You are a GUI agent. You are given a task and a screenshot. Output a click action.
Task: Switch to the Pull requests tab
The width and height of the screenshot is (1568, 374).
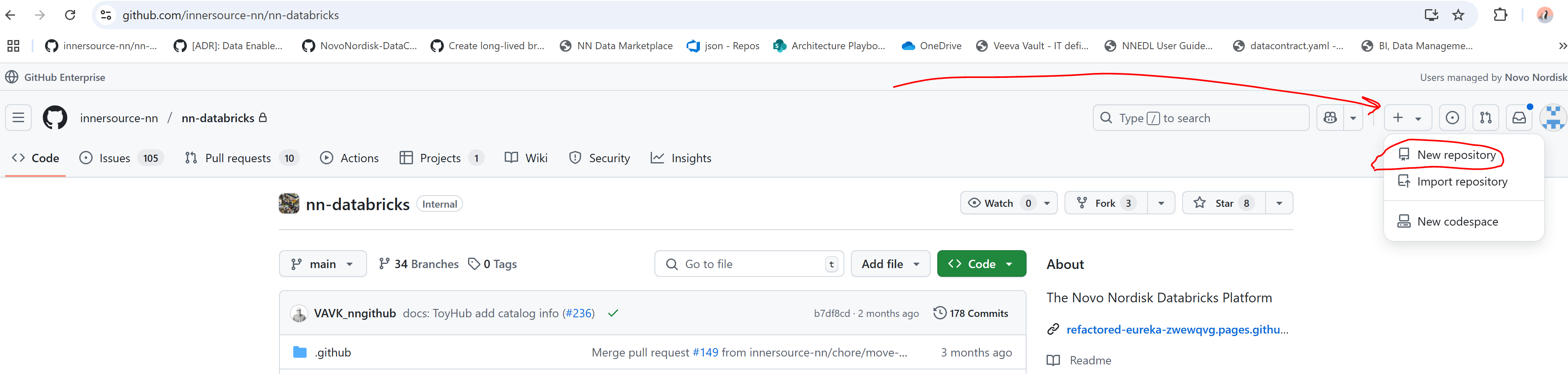pos(242,158)
